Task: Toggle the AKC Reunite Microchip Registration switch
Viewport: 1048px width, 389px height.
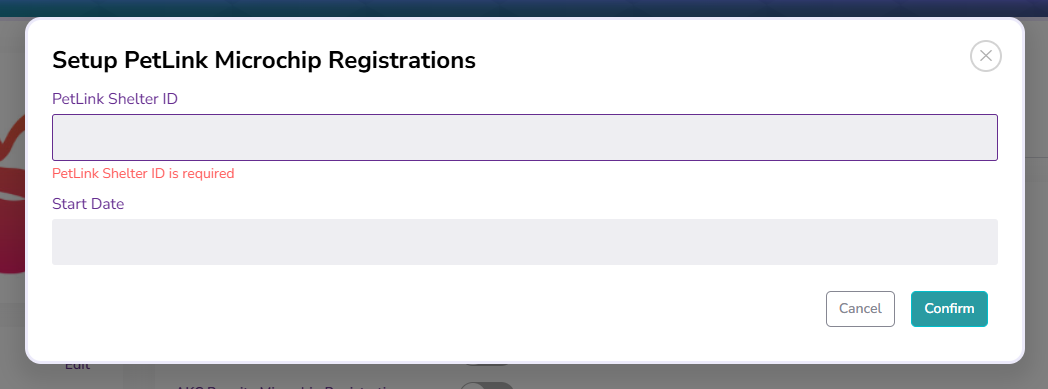Action: 487,386
